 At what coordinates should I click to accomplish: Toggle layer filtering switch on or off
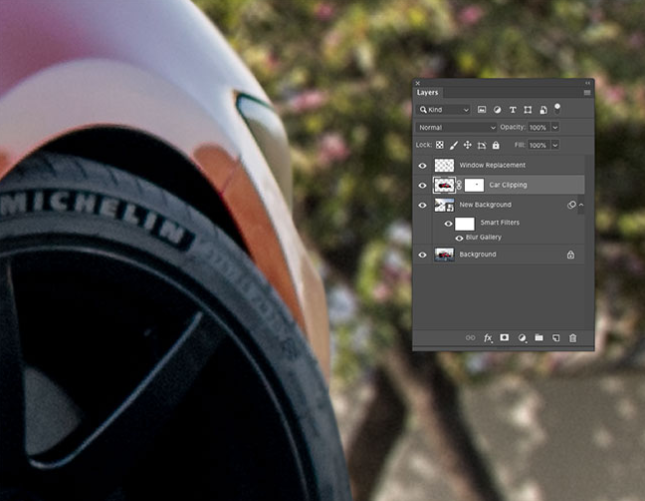(x=557, y=109)
